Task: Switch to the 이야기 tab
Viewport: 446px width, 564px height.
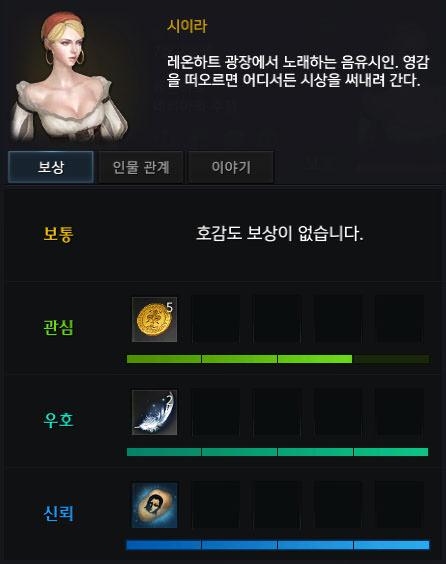Action: pyautogui.click(x=231, y=167)
